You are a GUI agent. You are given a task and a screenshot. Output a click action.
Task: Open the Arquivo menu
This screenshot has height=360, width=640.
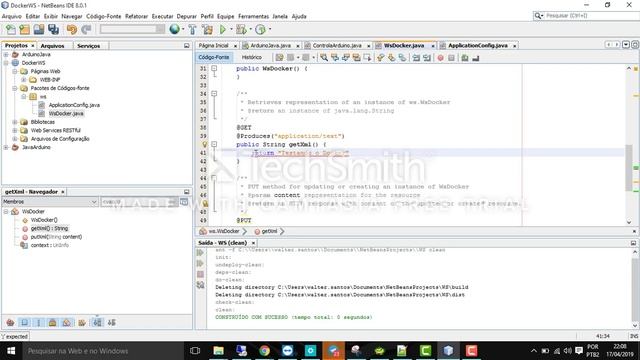pyautogui.click(x=11, y=16)
